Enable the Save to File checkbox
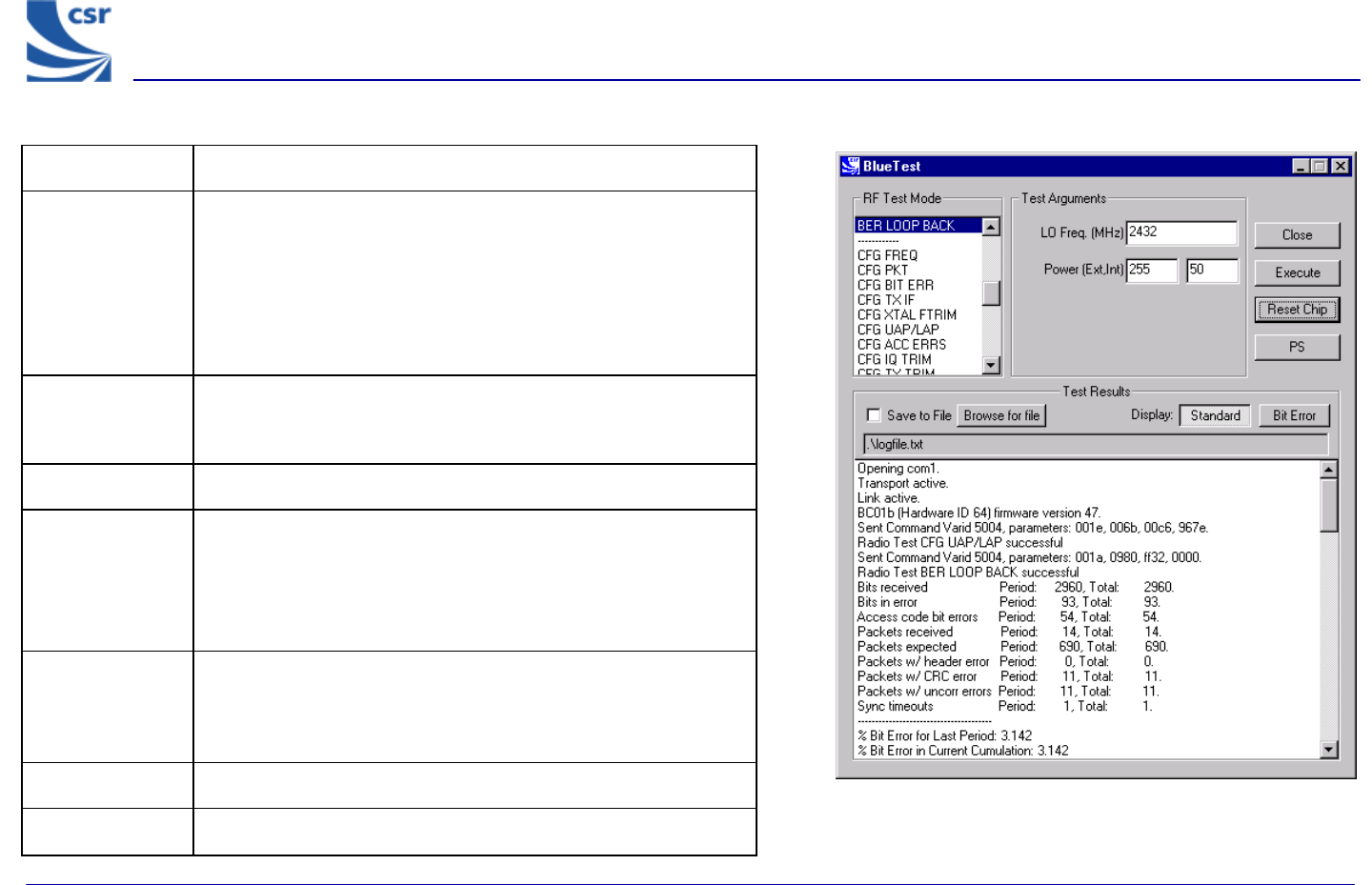Image resolution: width=1372 pixels, height=885 pixels. [874, 415]
